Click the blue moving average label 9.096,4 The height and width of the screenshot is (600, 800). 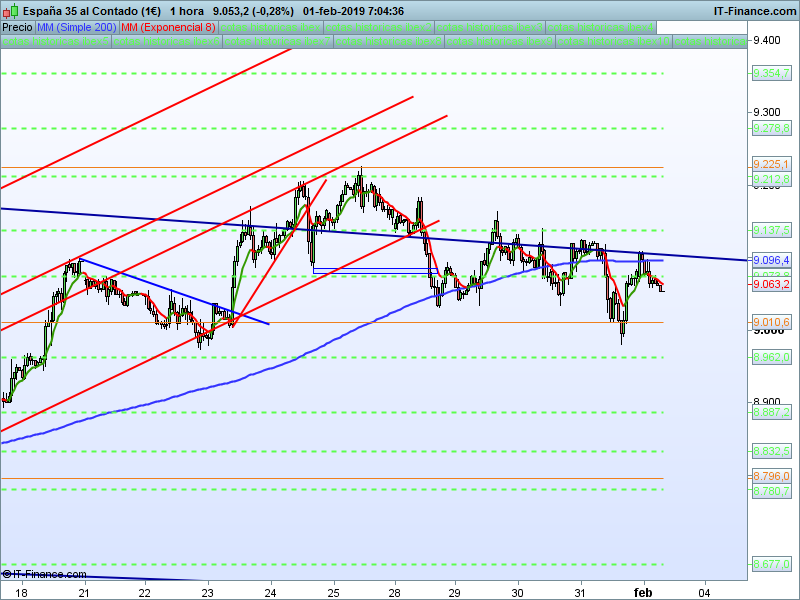(x=771, y=260)
